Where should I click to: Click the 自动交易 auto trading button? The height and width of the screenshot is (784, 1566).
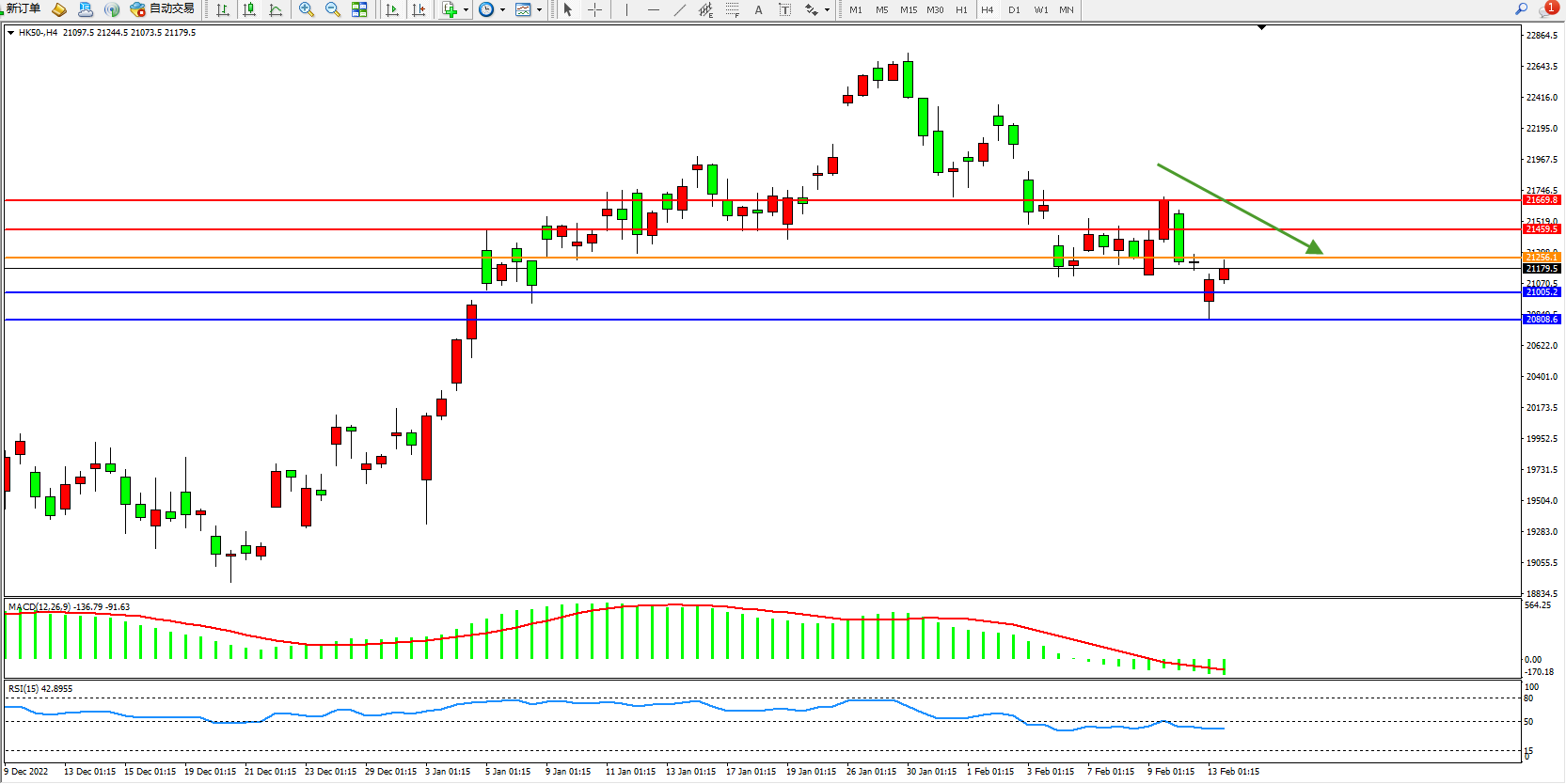point(163,8)
